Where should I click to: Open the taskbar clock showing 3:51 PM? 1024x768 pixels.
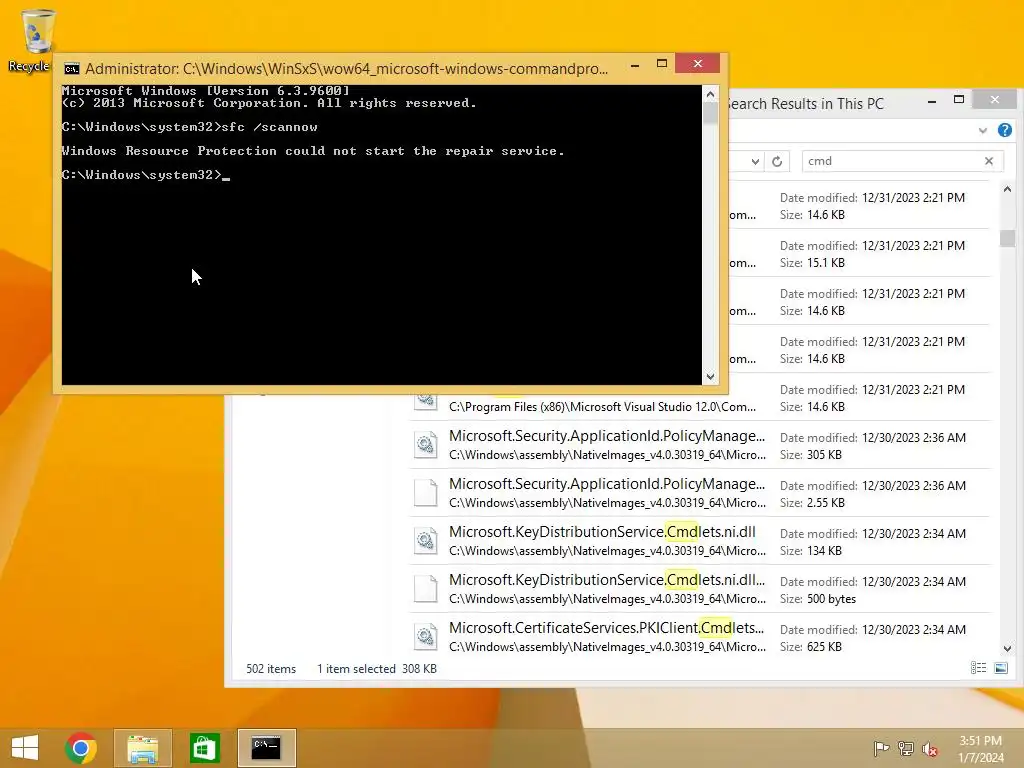(980, 748)
